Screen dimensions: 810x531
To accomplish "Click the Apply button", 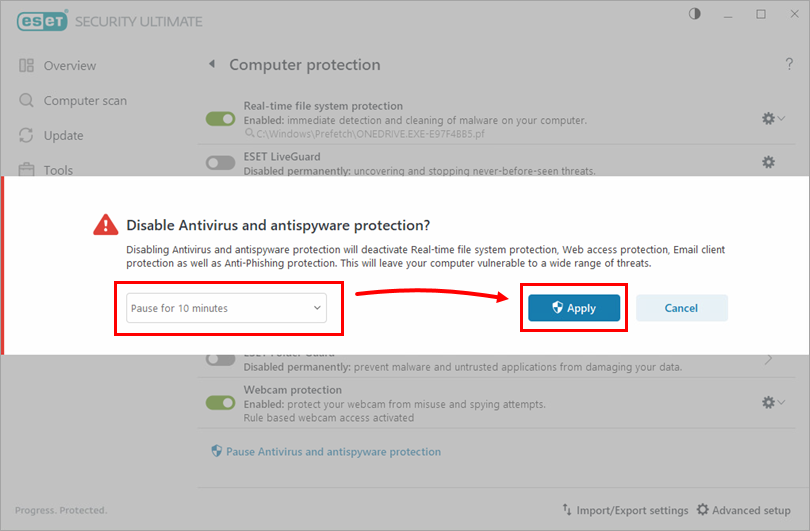I will click(x=574, y=308).
